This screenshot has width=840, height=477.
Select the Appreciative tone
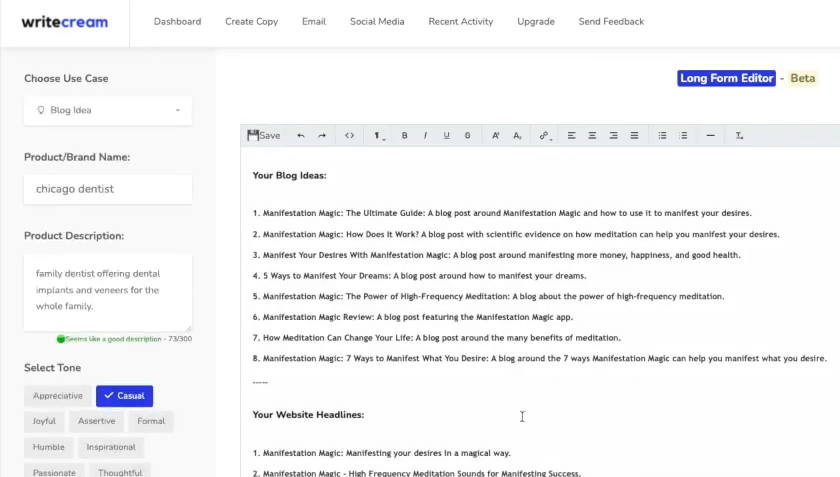pyautogui.click(x=58, y=396)
